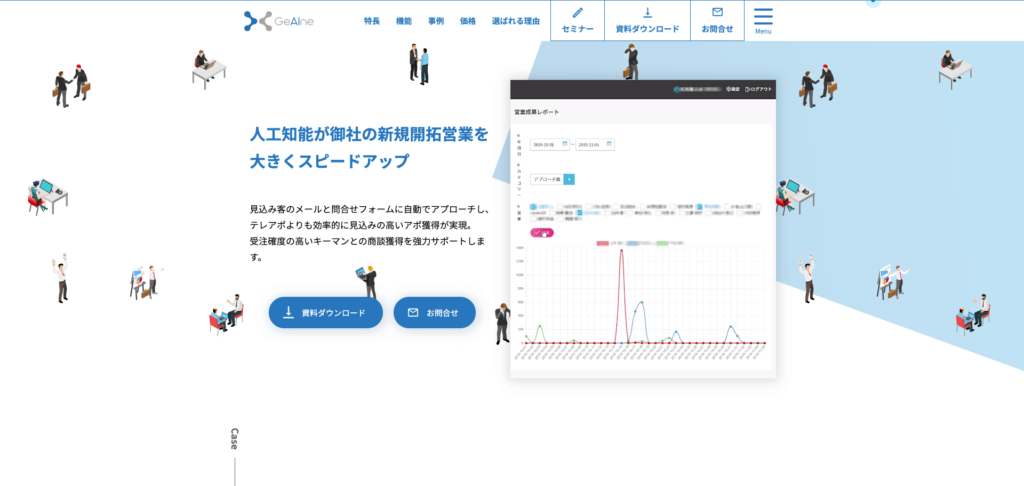Open the セミナー pencil button in header
1024x486 pixels.
pos(577,20)
